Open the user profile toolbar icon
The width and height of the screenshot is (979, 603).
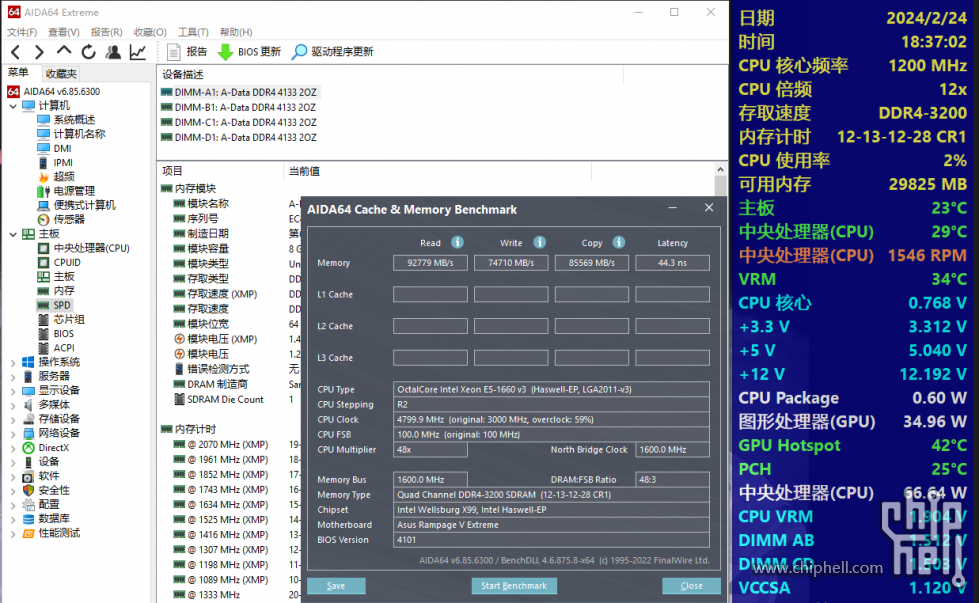pos(113,52)
